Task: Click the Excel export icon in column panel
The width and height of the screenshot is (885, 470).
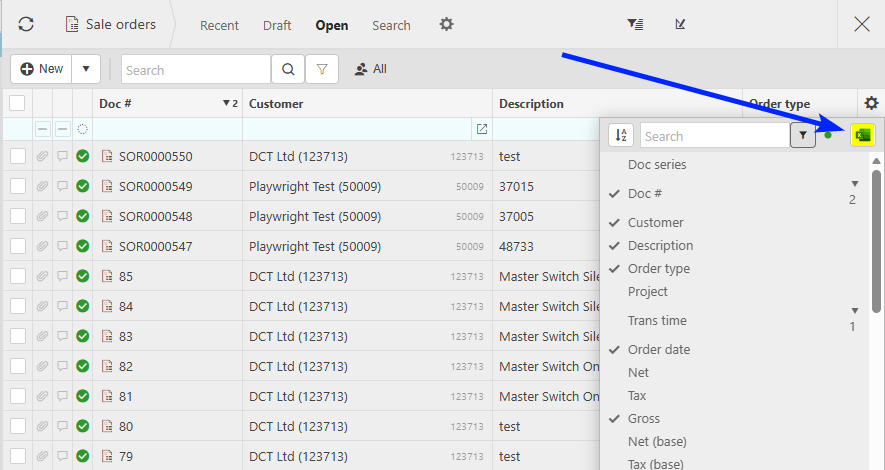Action: click(861, 135)
